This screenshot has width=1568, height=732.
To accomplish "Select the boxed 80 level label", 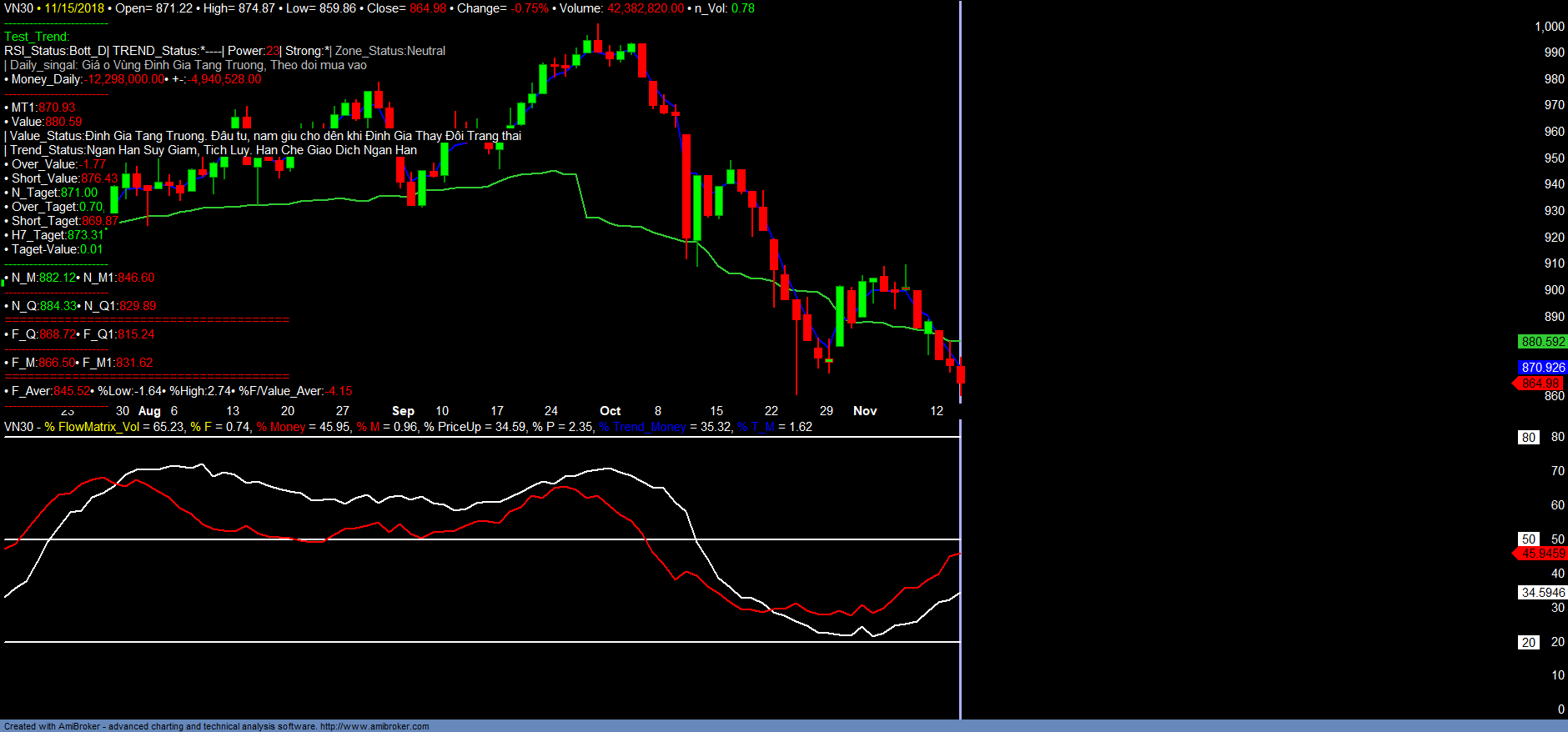I will click(1528, 438).
